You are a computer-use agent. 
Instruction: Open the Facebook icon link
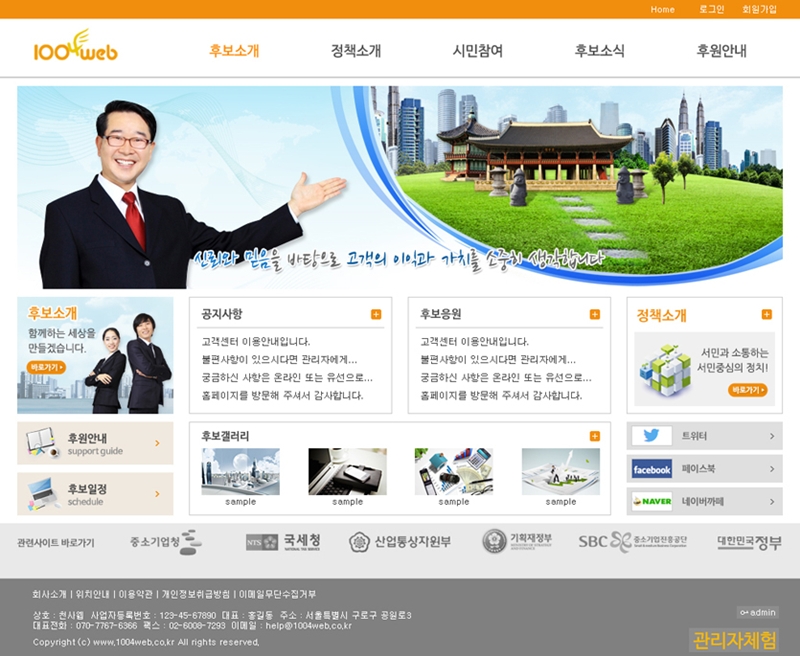click(651, 469)
